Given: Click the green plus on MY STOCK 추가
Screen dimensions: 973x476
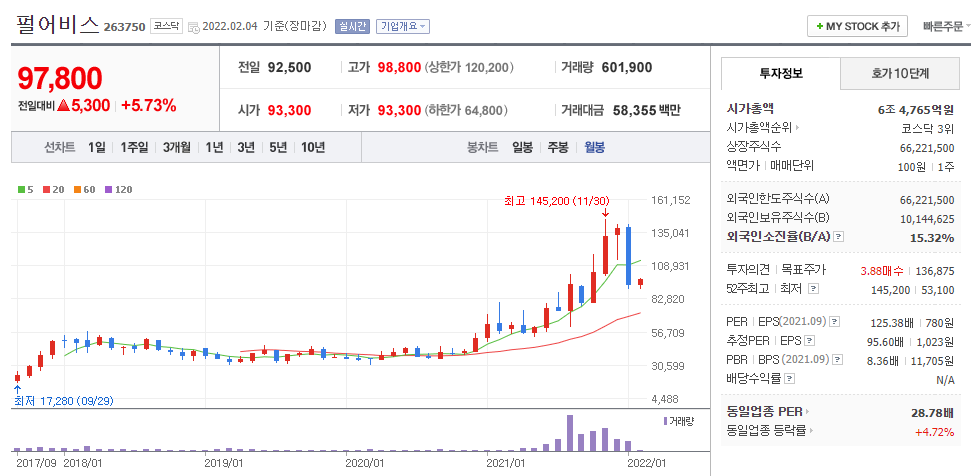Looking at the screenshot, I should 820,27.
